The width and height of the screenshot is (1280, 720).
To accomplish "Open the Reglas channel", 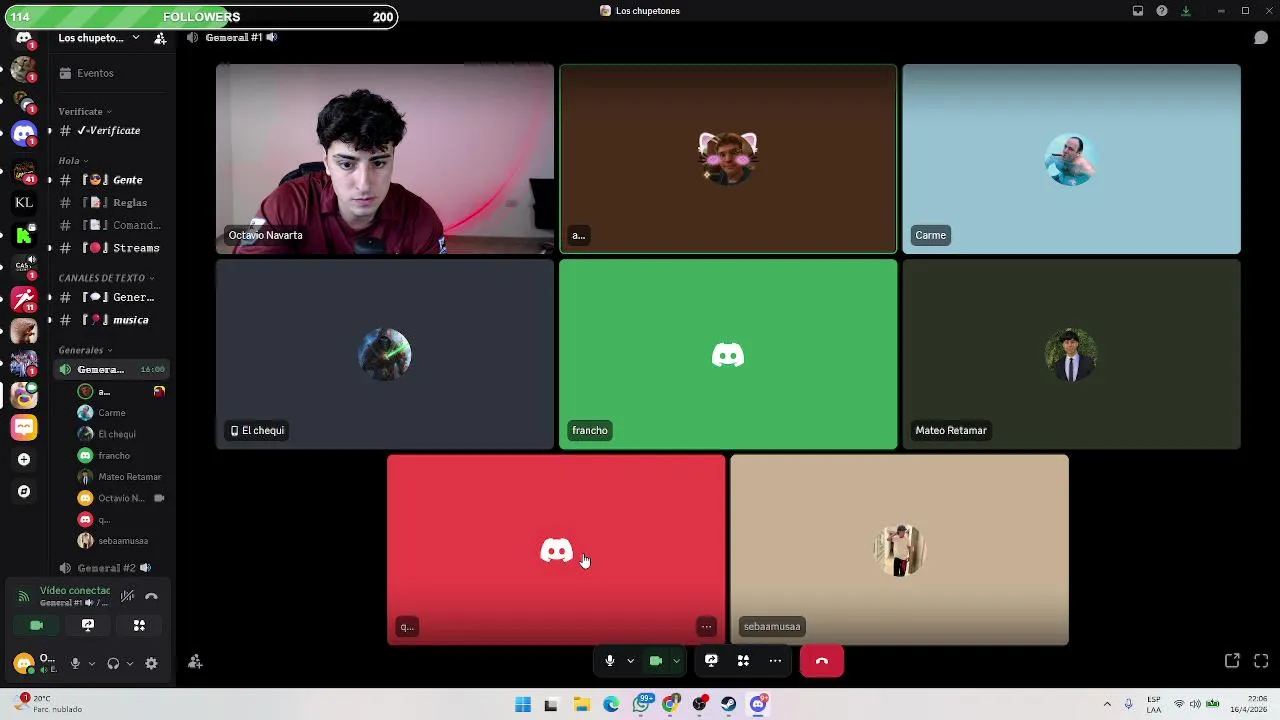I will point(111,203).
